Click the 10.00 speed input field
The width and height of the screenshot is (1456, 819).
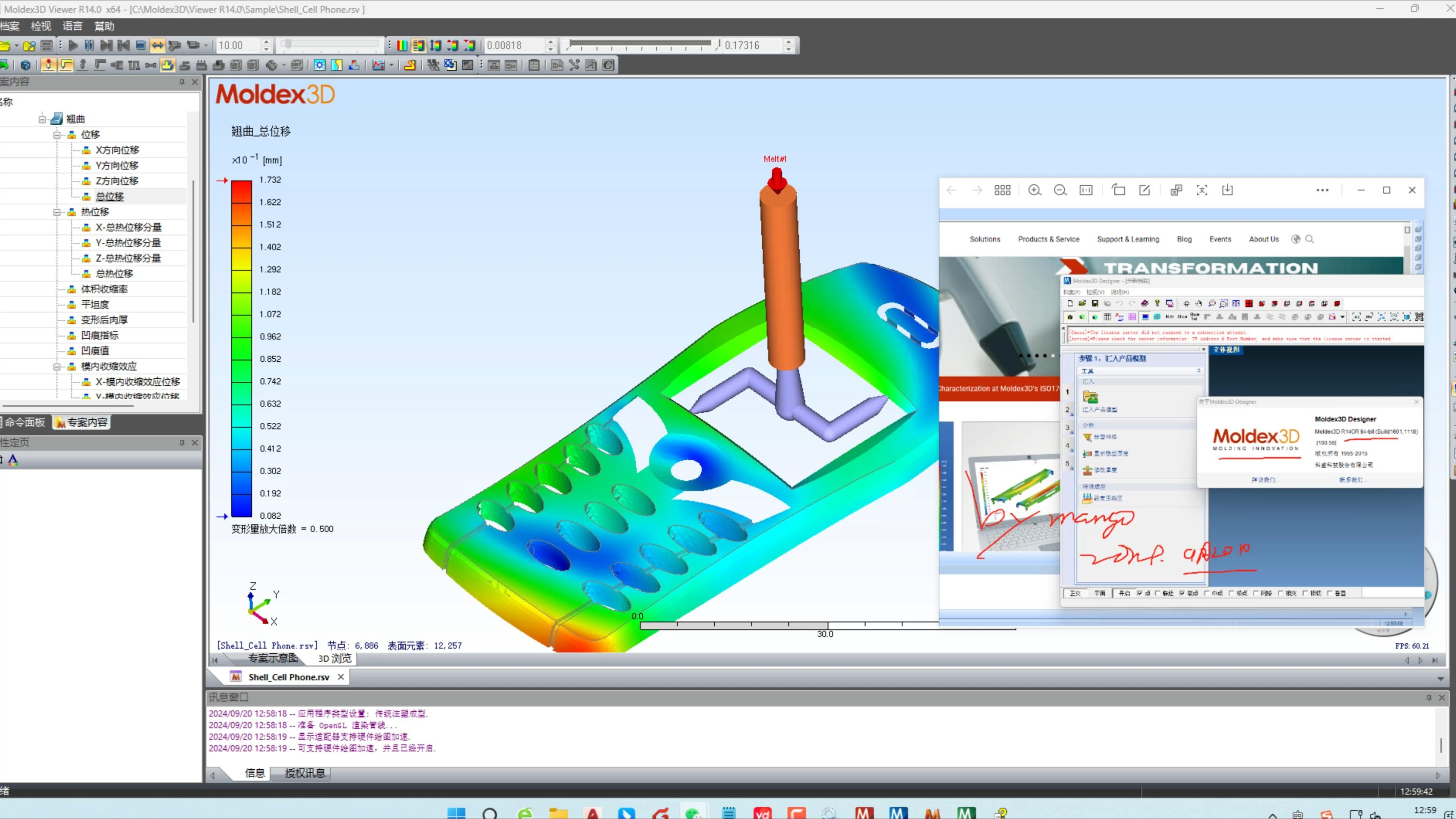[237, 45]
